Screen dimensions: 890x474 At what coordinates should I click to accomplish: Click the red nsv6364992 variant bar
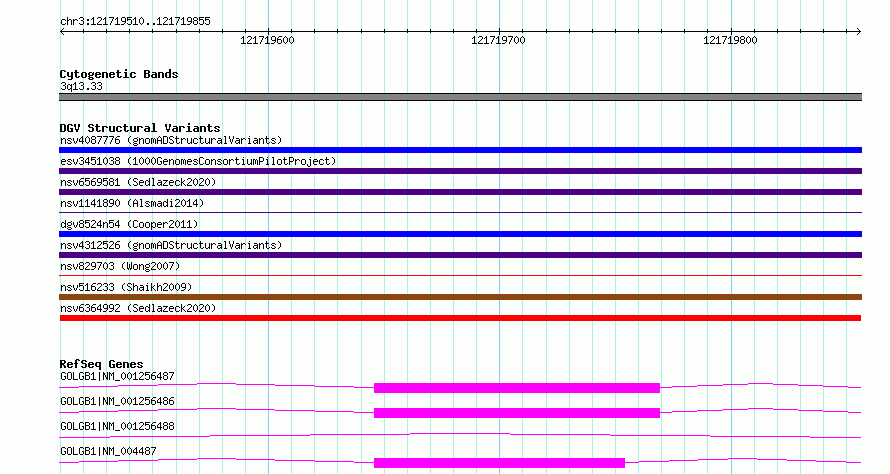coord(460,318)
